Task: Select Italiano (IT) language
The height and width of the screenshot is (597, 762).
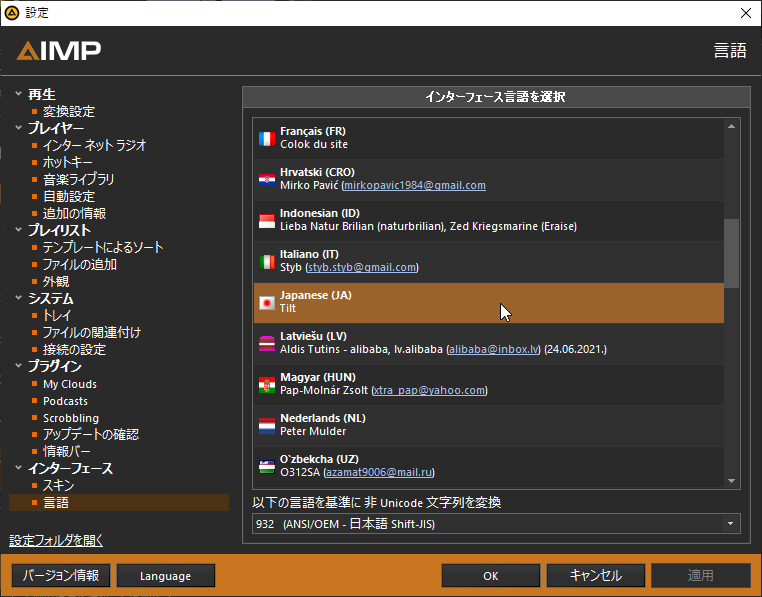Action: (x=489, y=262)
